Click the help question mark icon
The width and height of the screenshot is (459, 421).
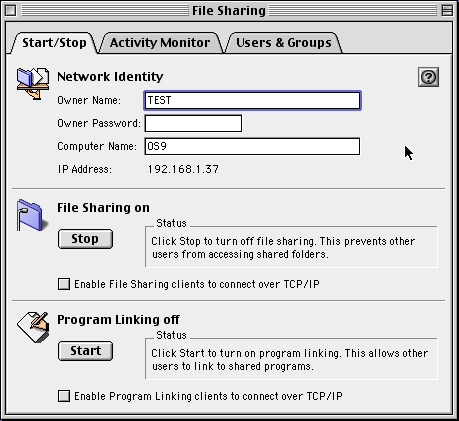pos(428,77)
